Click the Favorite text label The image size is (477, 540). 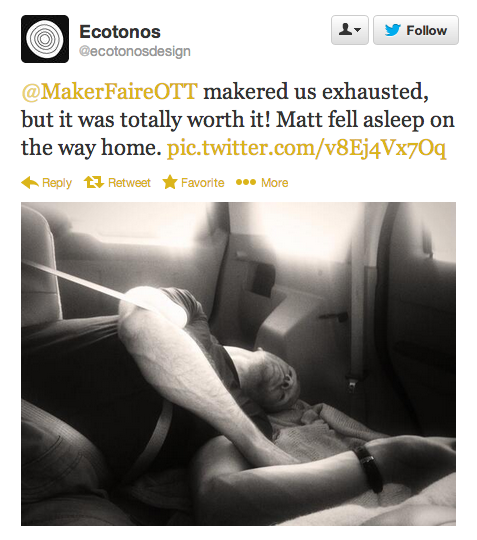tap(203, 183)
